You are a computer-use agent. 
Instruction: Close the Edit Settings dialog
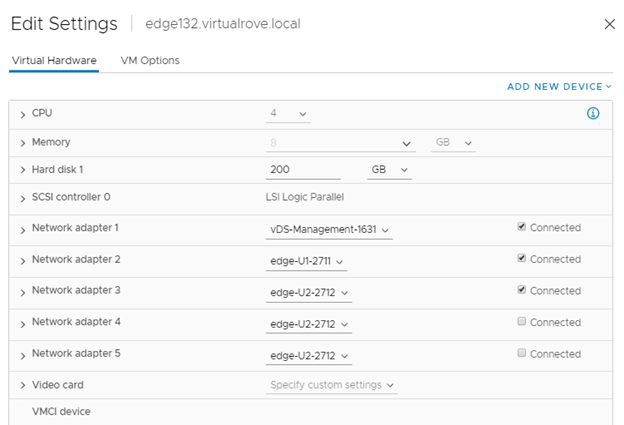click(x=609, y=24)
